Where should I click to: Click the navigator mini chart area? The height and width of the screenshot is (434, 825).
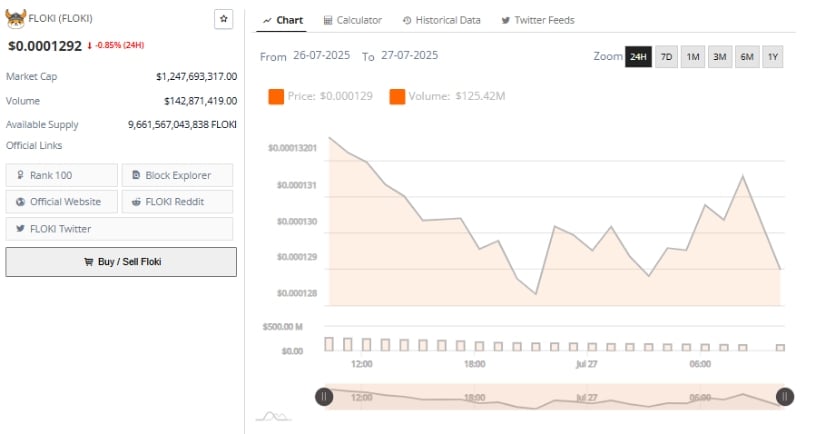554,396
